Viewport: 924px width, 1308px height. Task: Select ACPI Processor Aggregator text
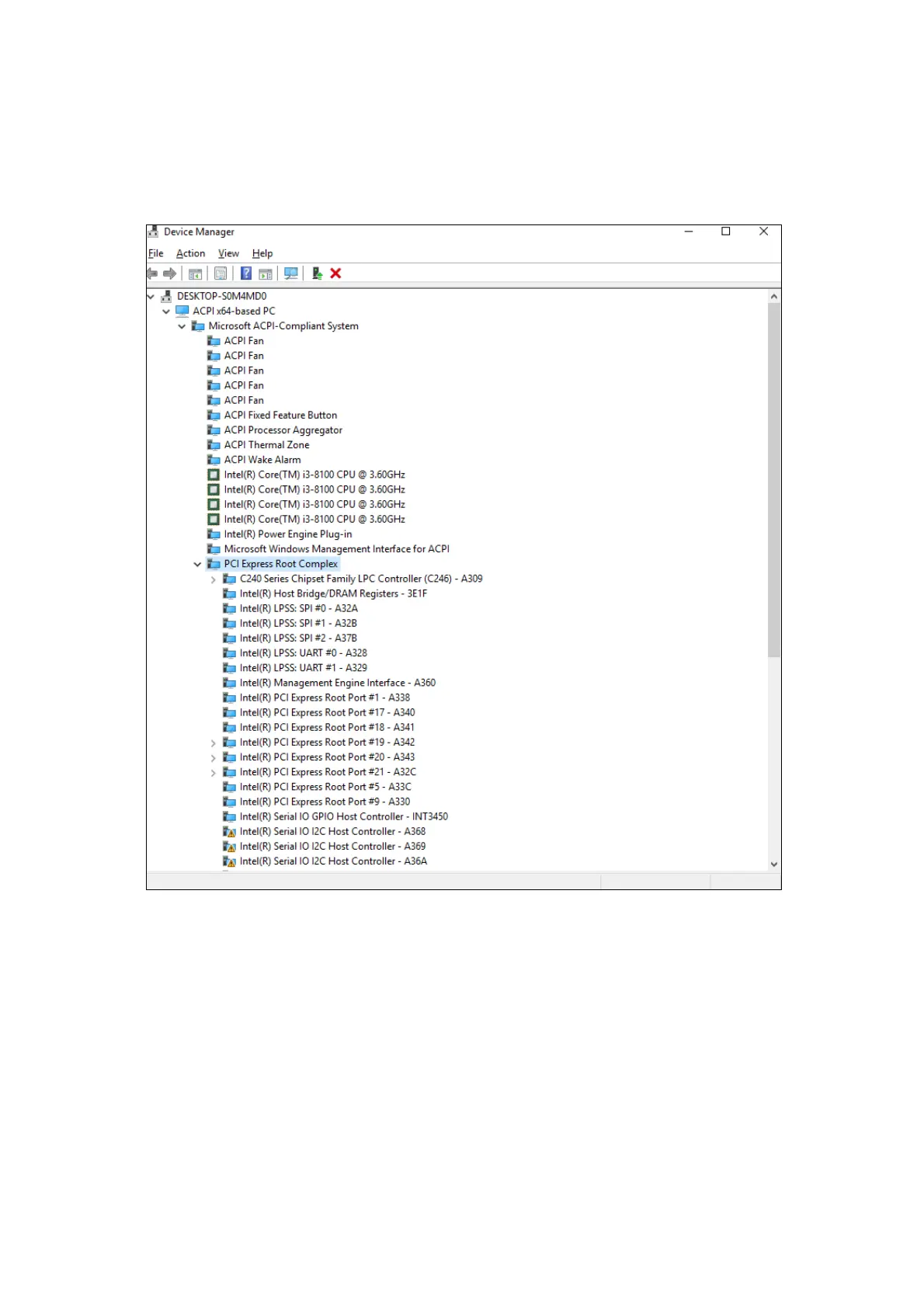click(283, 430)
